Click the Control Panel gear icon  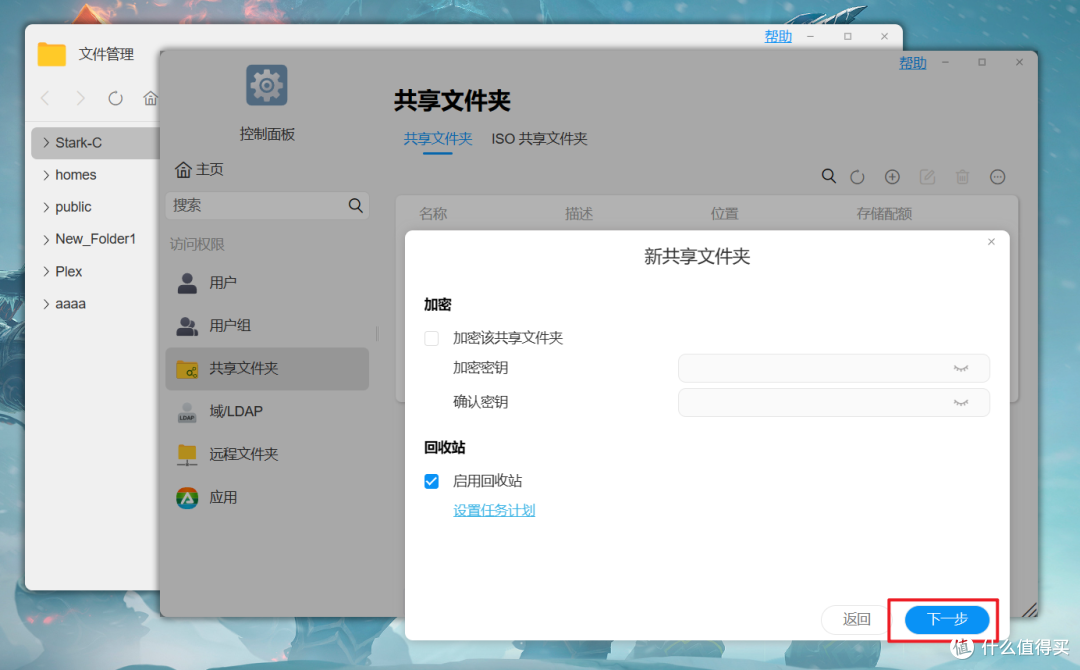[267, 85]
